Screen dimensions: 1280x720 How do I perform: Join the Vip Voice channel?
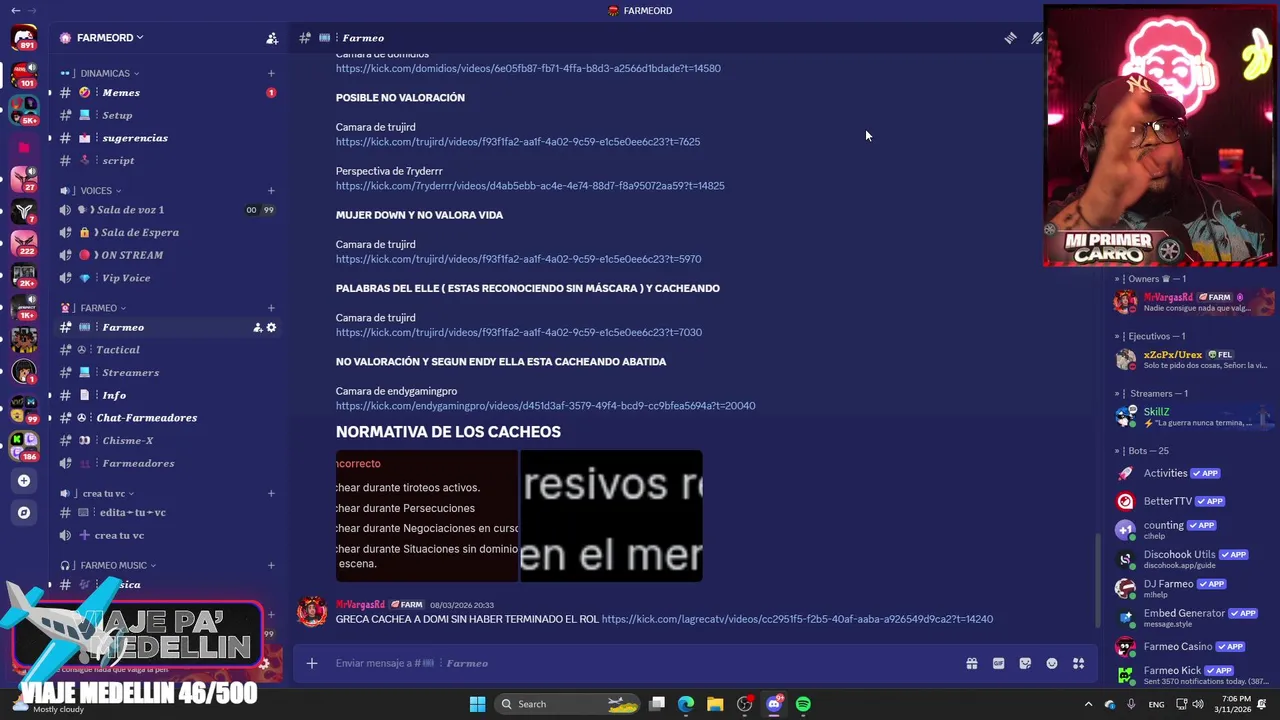168,278
